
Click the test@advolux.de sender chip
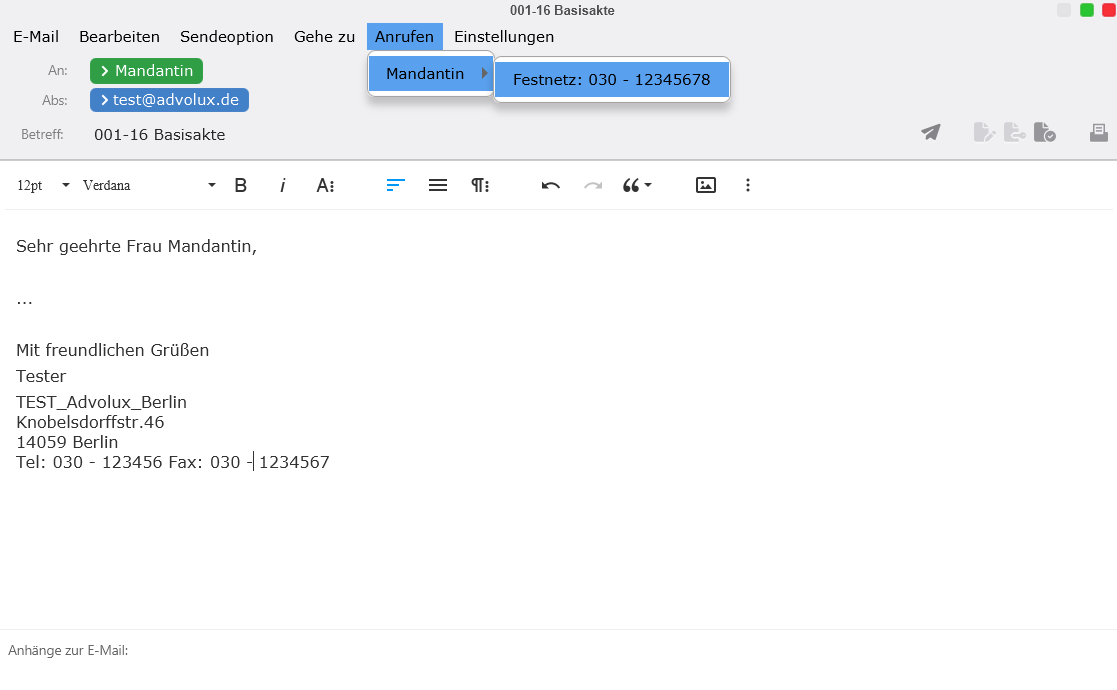(x=169, y=100)
